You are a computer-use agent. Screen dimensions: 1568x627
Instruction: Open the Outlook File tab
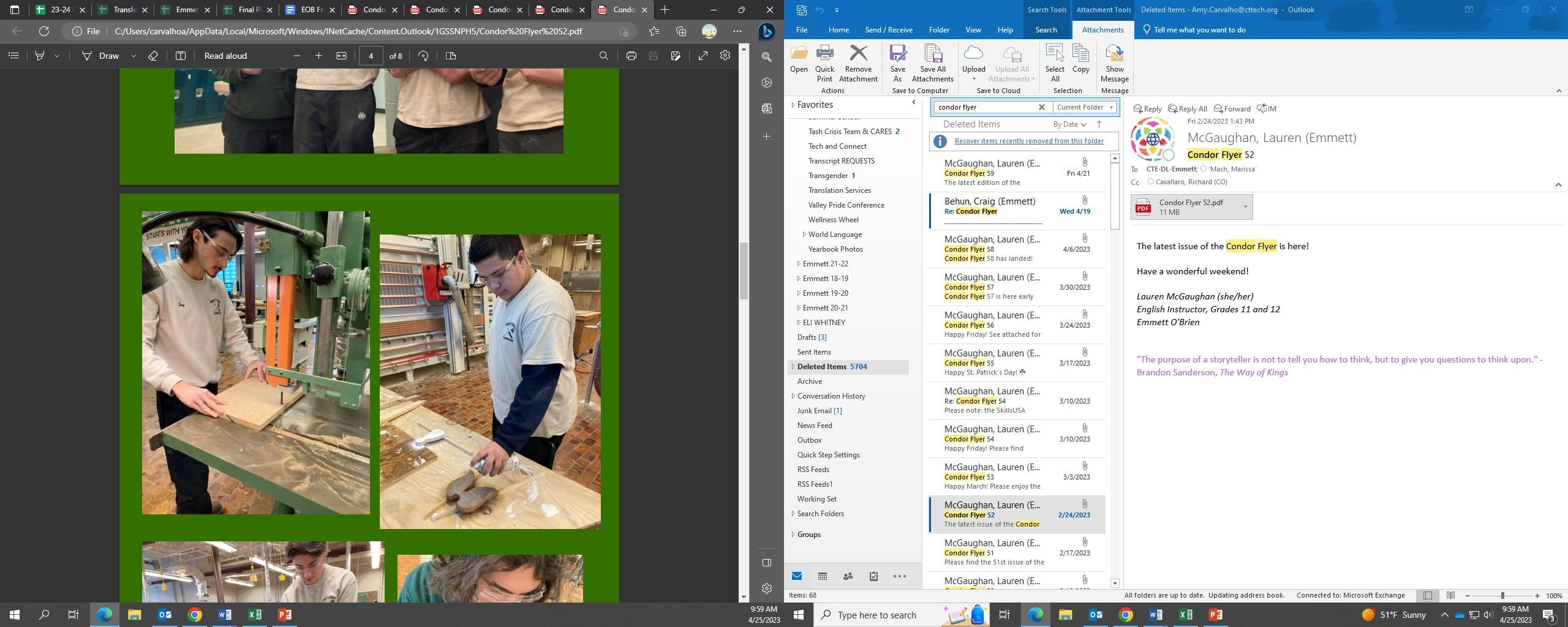click(801, 30)
